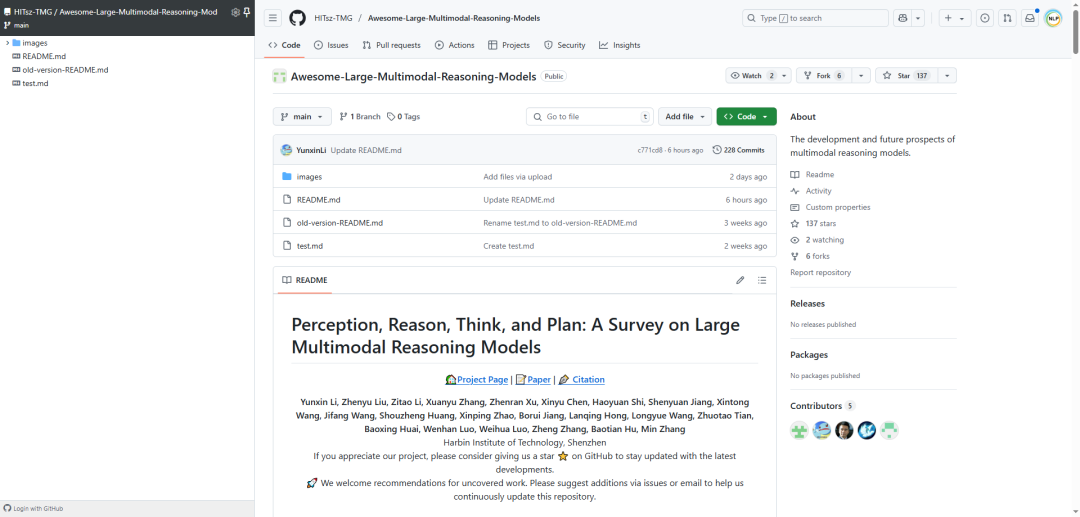
Task: Open 'Rename test.md to old-version-README.md' commit message
Action: pos(560,223)
